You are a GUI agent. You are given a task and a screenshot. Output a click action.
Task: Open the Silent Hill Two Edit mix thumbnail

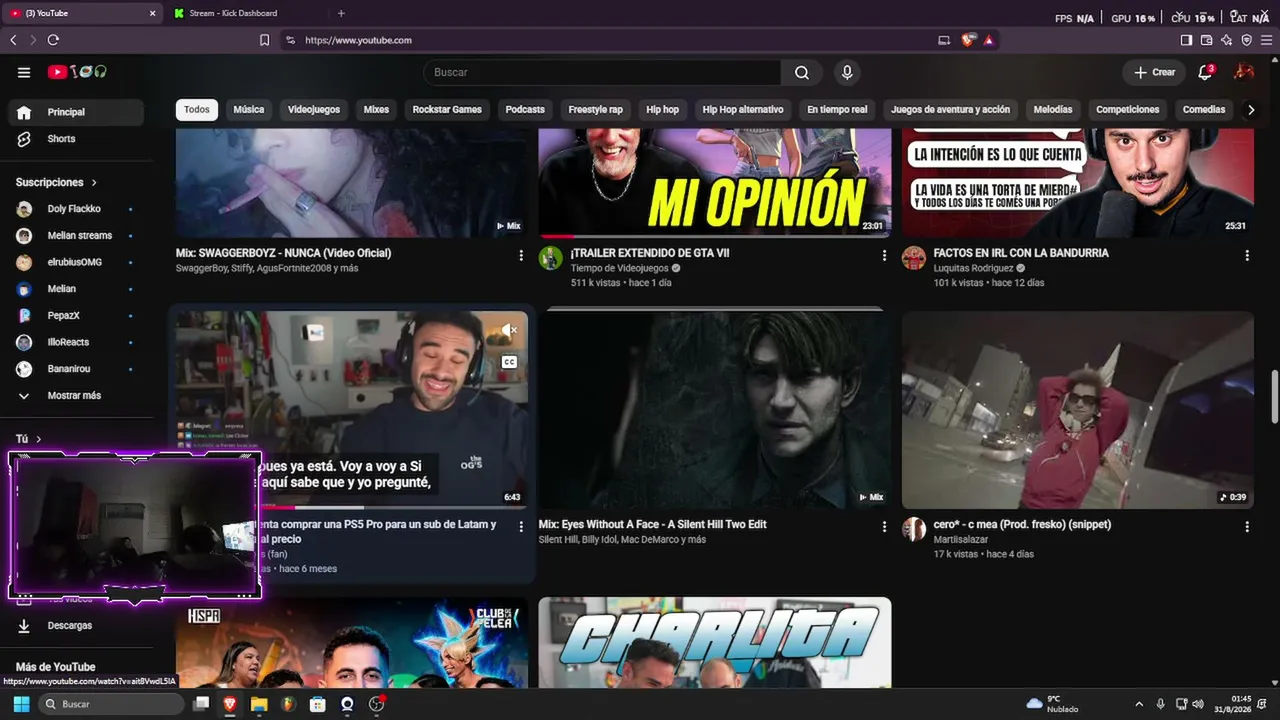(x=715, y=410)
